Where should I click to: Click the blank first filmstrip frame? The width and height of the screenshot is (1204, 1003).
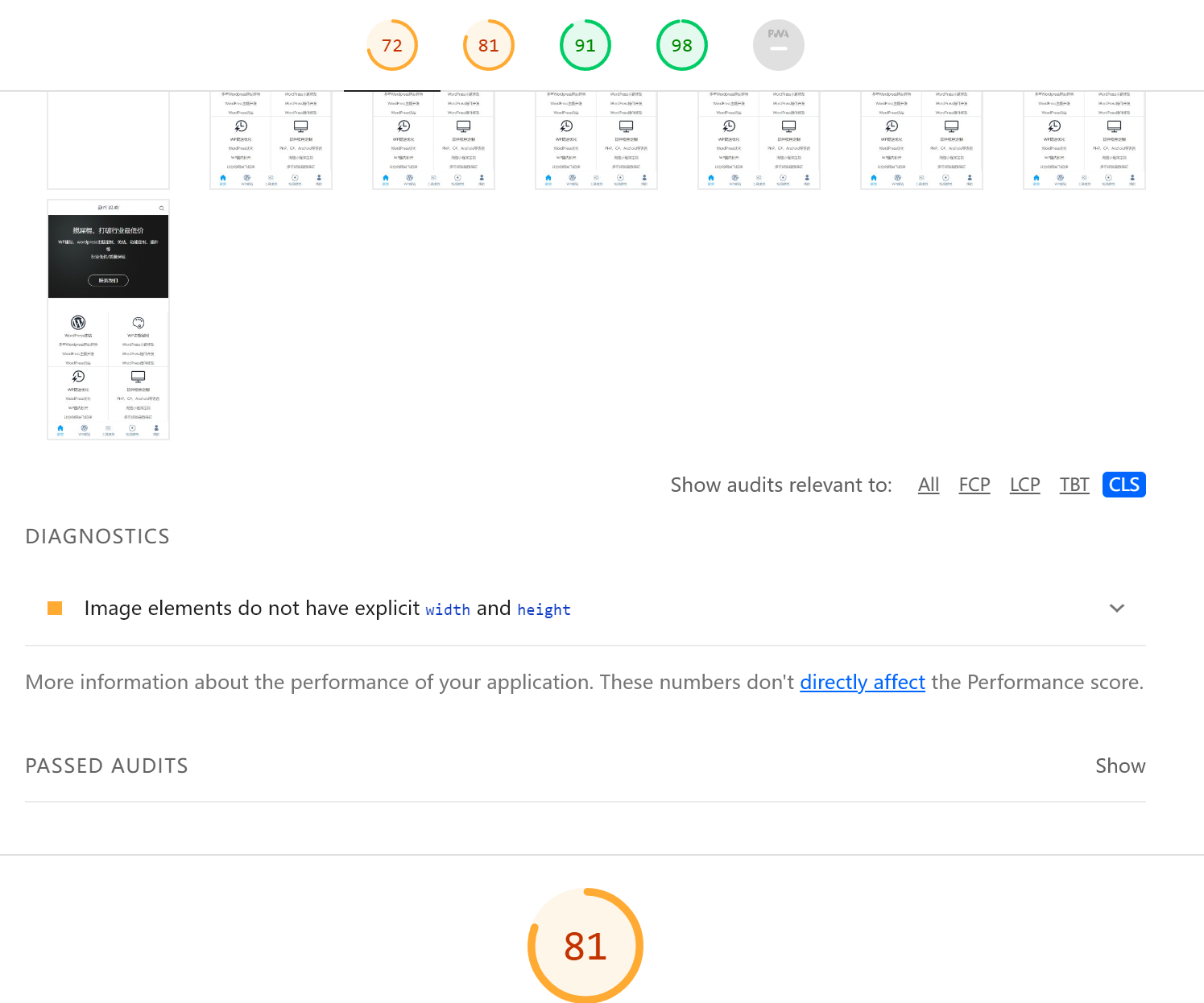[x=109, y=140]
